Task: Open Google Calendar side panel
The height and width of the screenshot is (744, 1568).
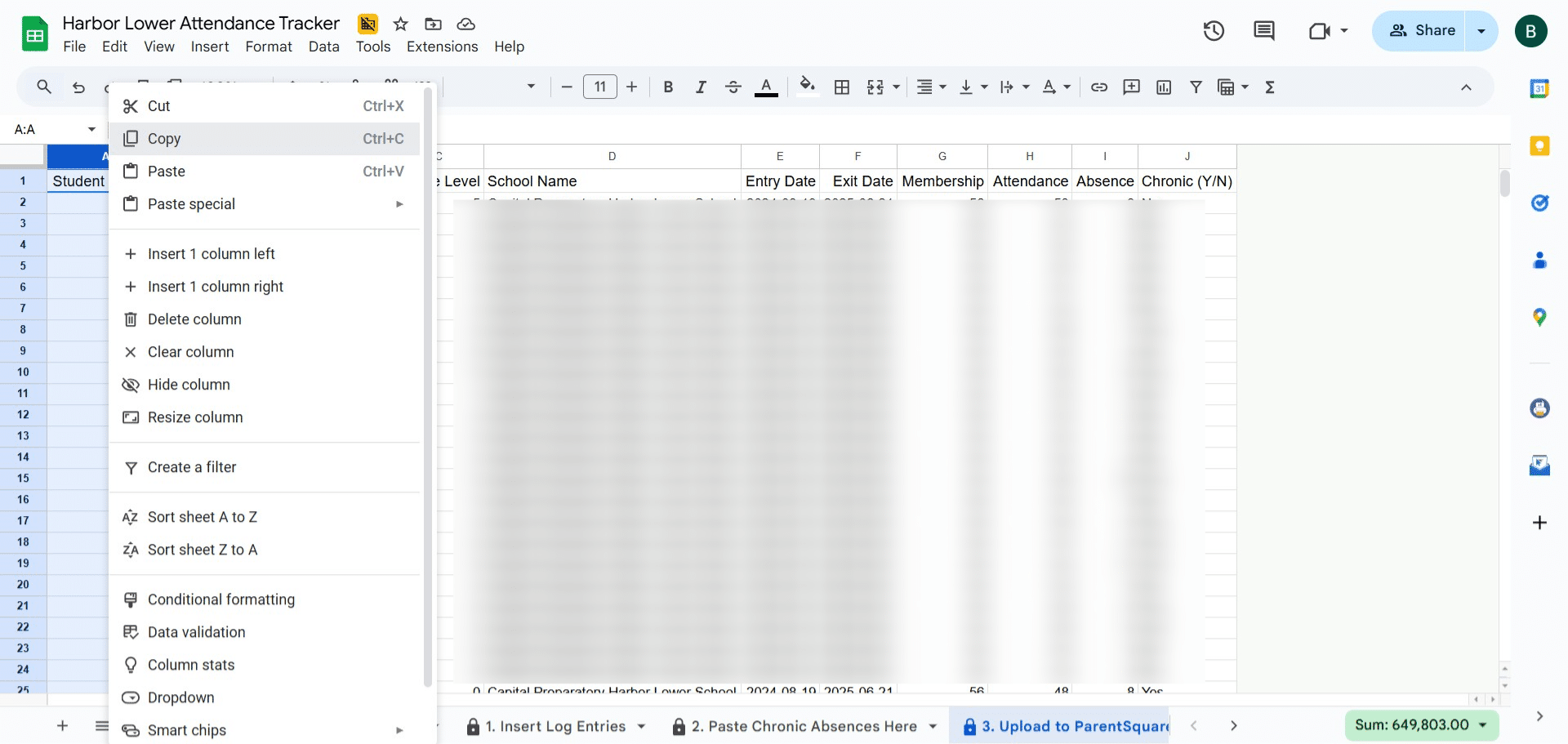Action: 1539,88
